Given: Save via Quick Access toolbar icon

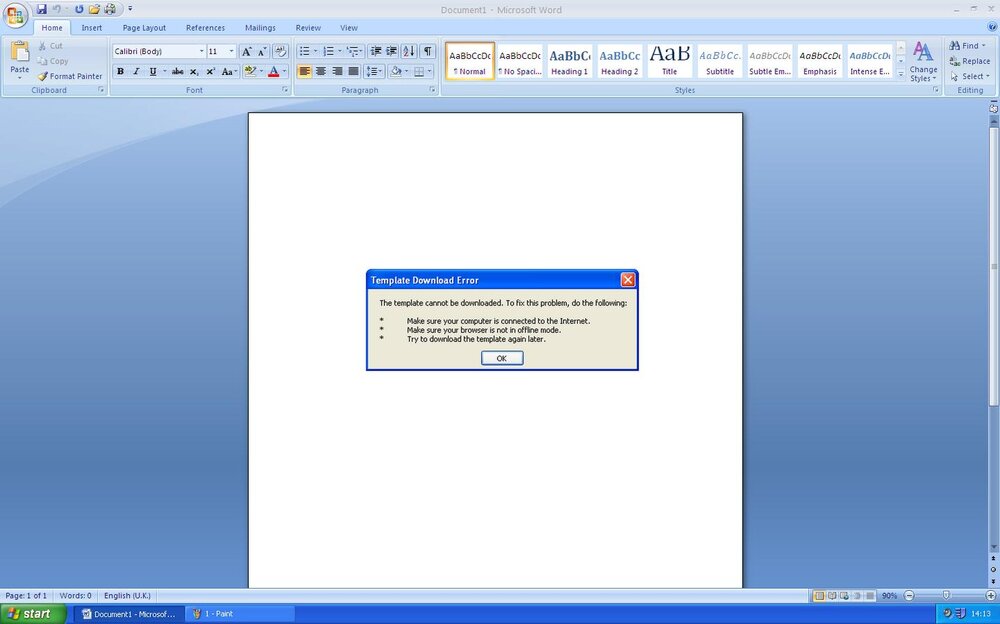Looking at the screenshot, I should 41,9.
